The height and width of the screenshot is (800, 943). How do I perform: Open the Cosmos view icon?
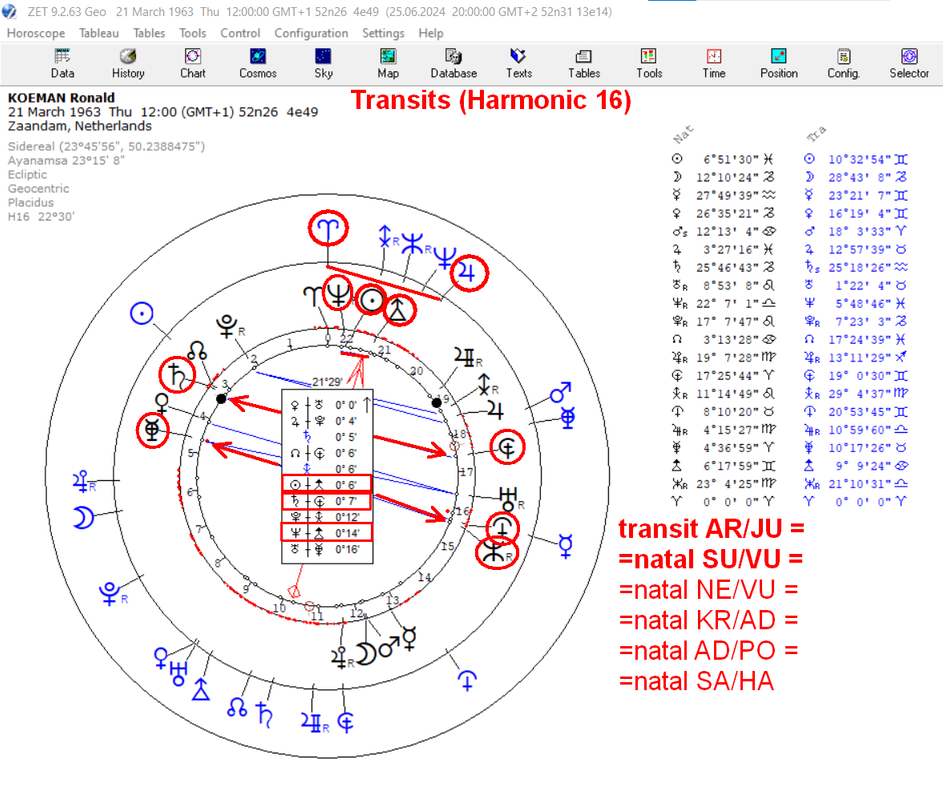258,64
